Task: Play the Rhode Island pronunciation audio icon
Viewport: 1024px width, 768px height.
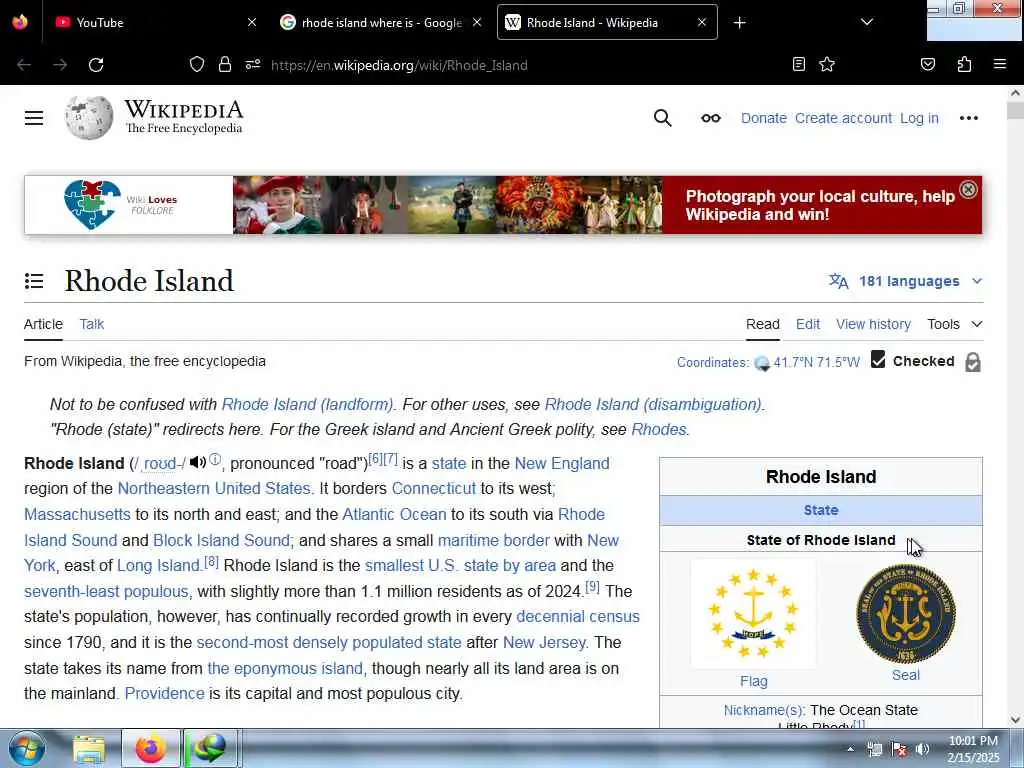Action: click(198, 462)
